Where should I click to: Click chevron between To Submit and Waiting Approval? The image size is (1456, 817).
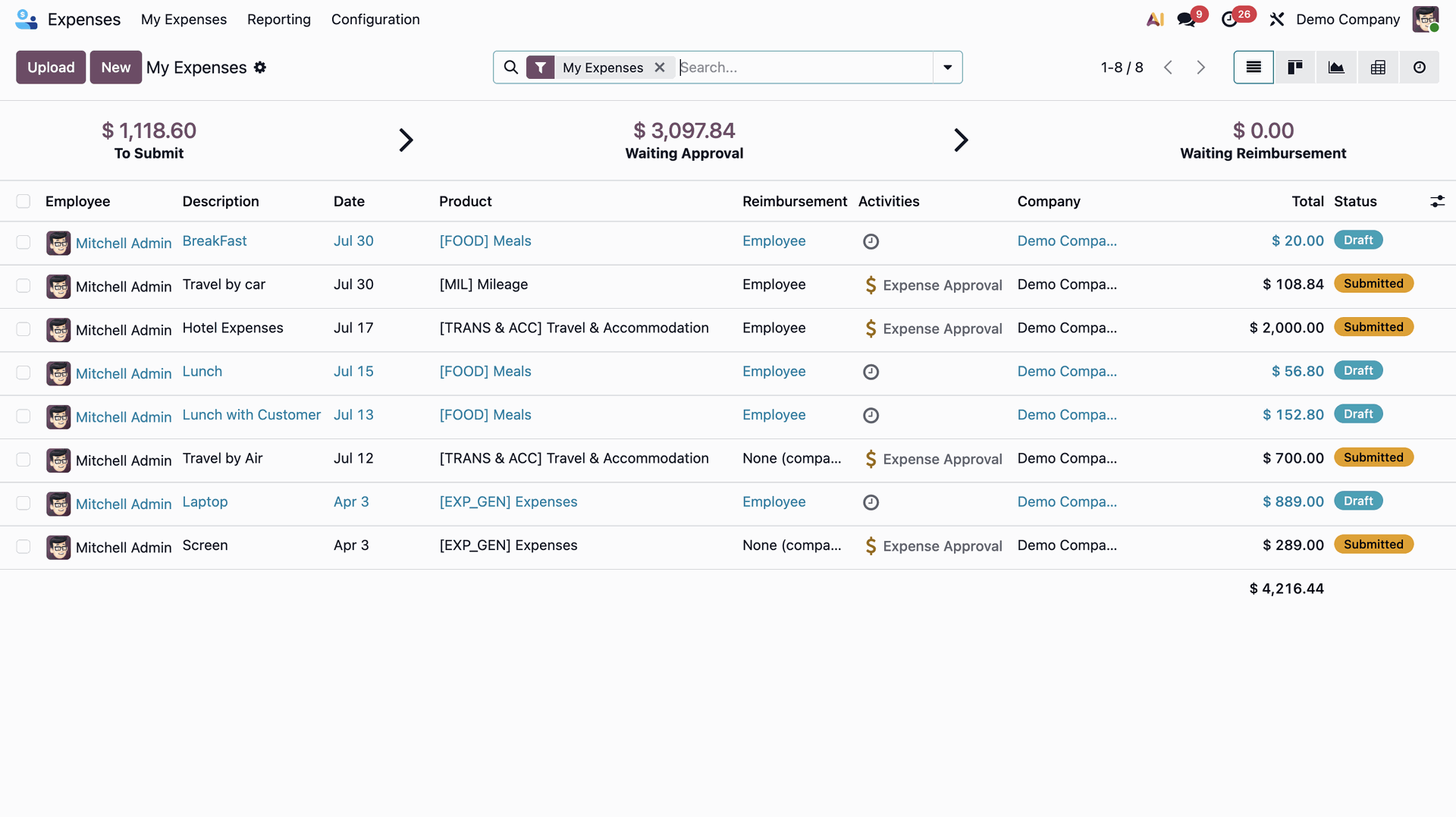click(x=406, y=140)
